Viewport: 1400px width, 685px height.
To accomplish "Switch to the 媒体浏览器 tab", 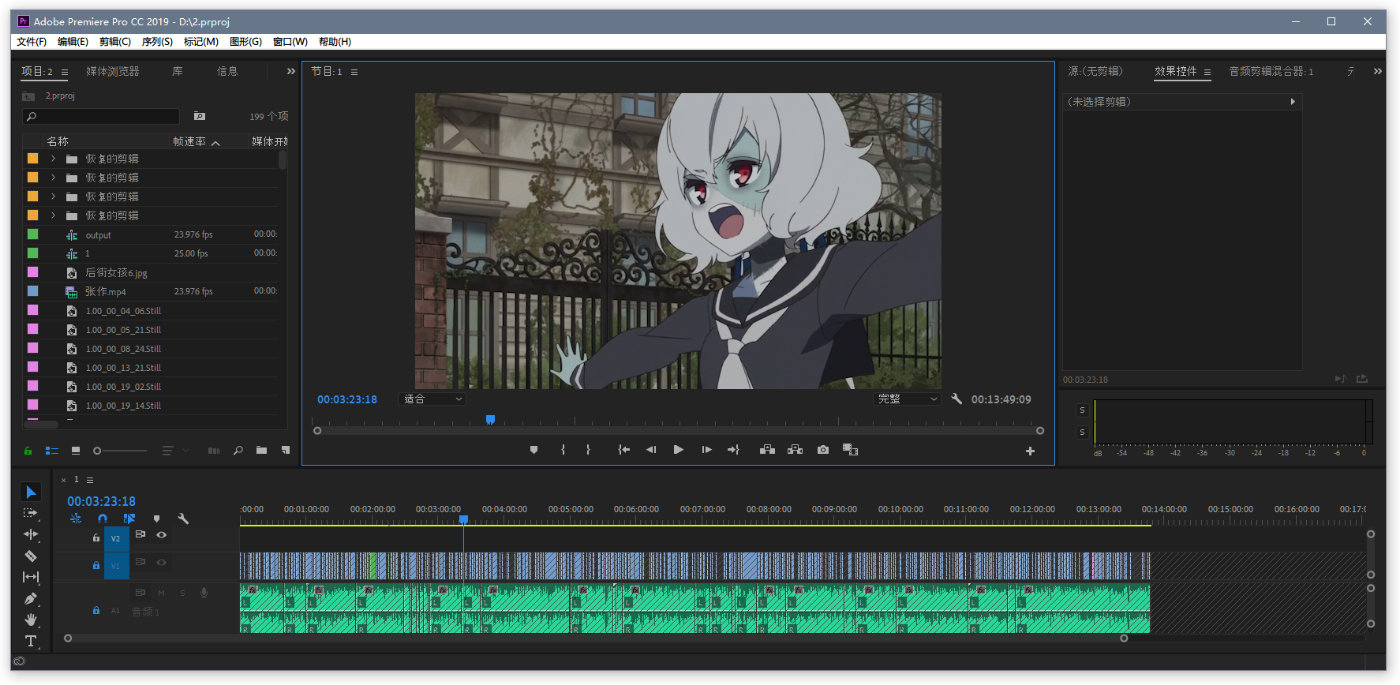I will [113, 72].
